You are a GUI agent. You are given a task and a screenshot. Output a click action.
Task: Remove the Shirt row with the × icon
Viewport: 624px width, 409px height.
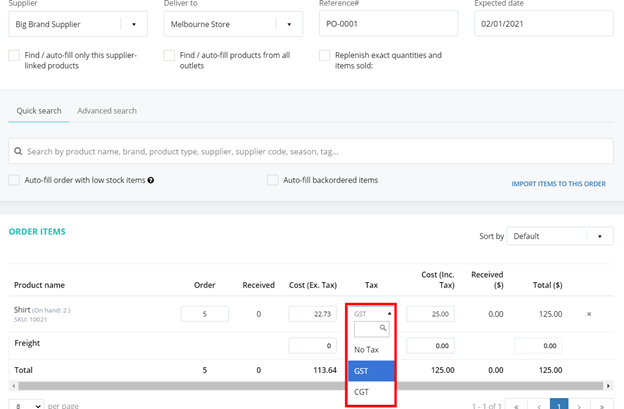589,314
